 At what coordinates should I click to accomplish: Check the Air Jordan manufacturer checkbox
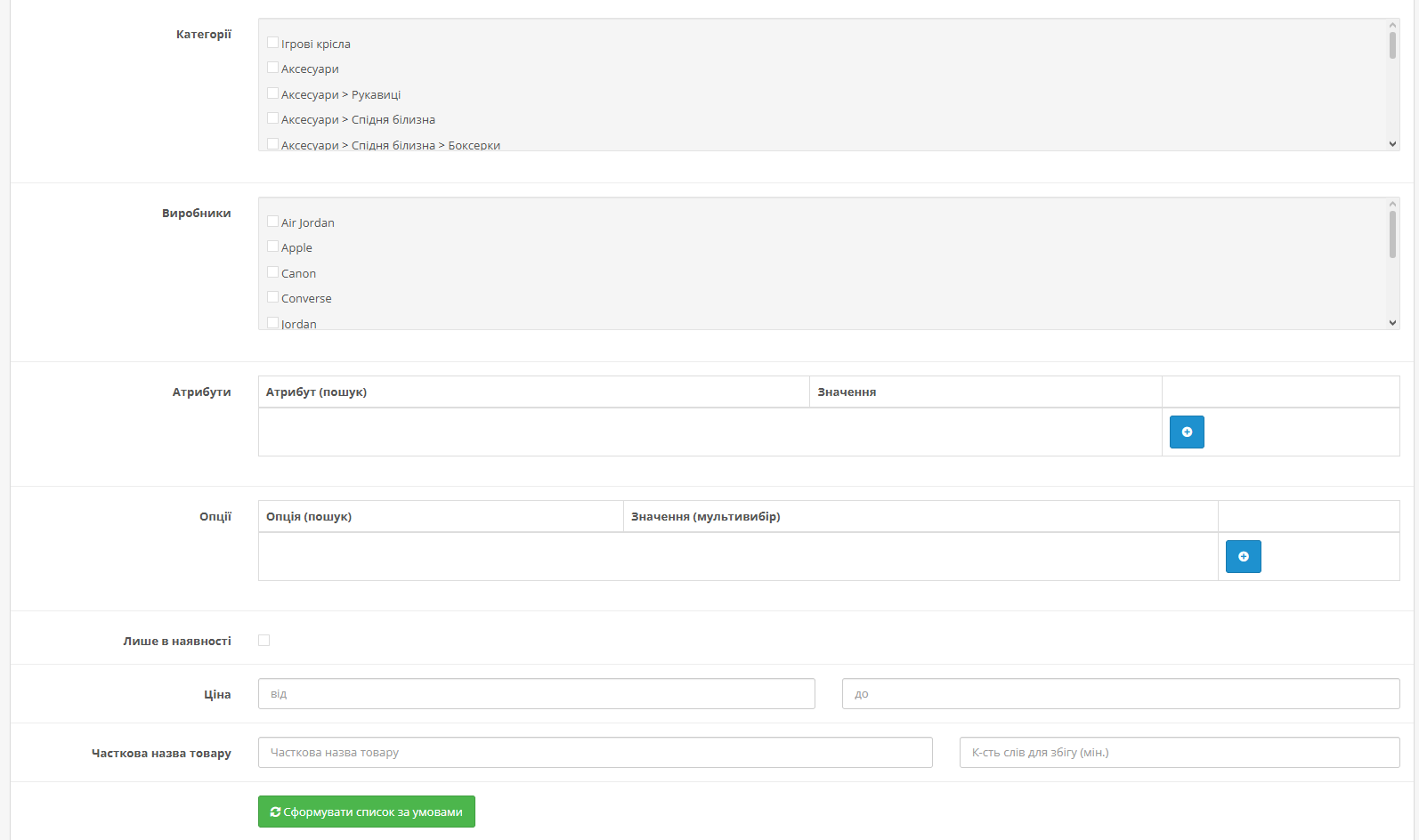click(x=273, y=222)
